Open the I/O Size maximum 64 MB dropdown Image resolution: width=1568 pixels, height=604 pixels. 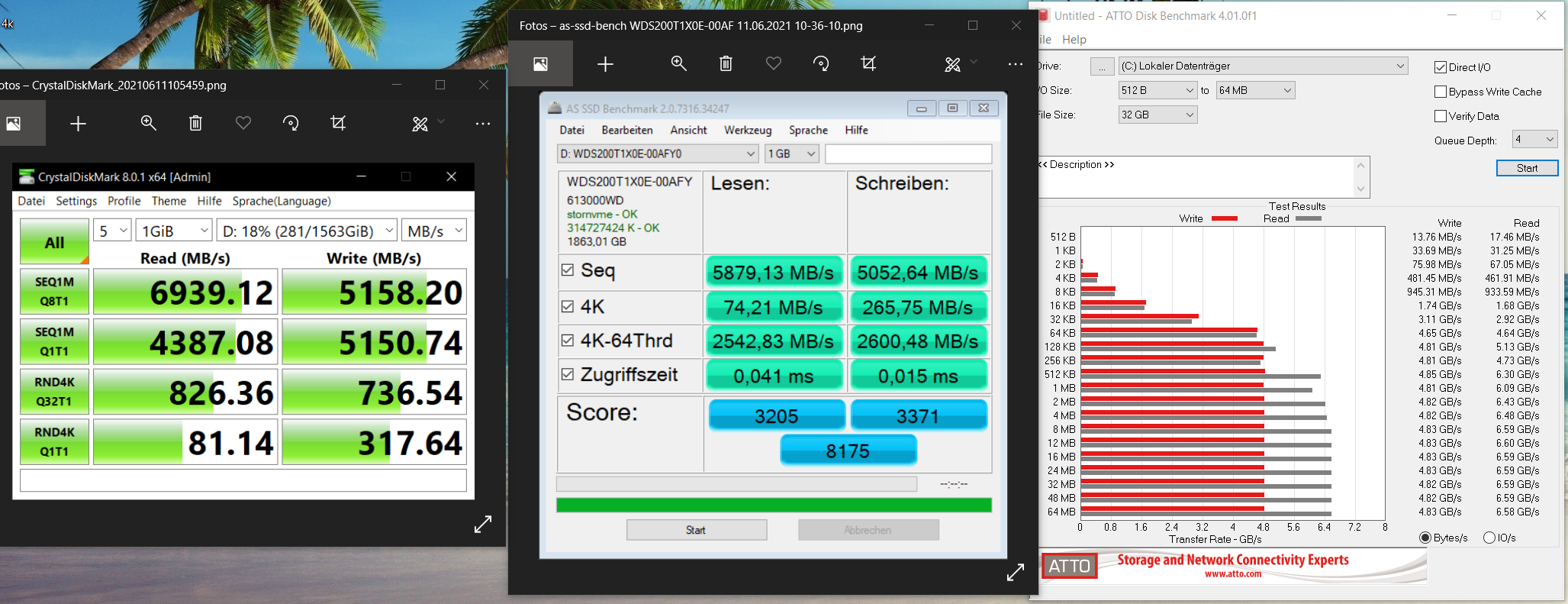1255,90
